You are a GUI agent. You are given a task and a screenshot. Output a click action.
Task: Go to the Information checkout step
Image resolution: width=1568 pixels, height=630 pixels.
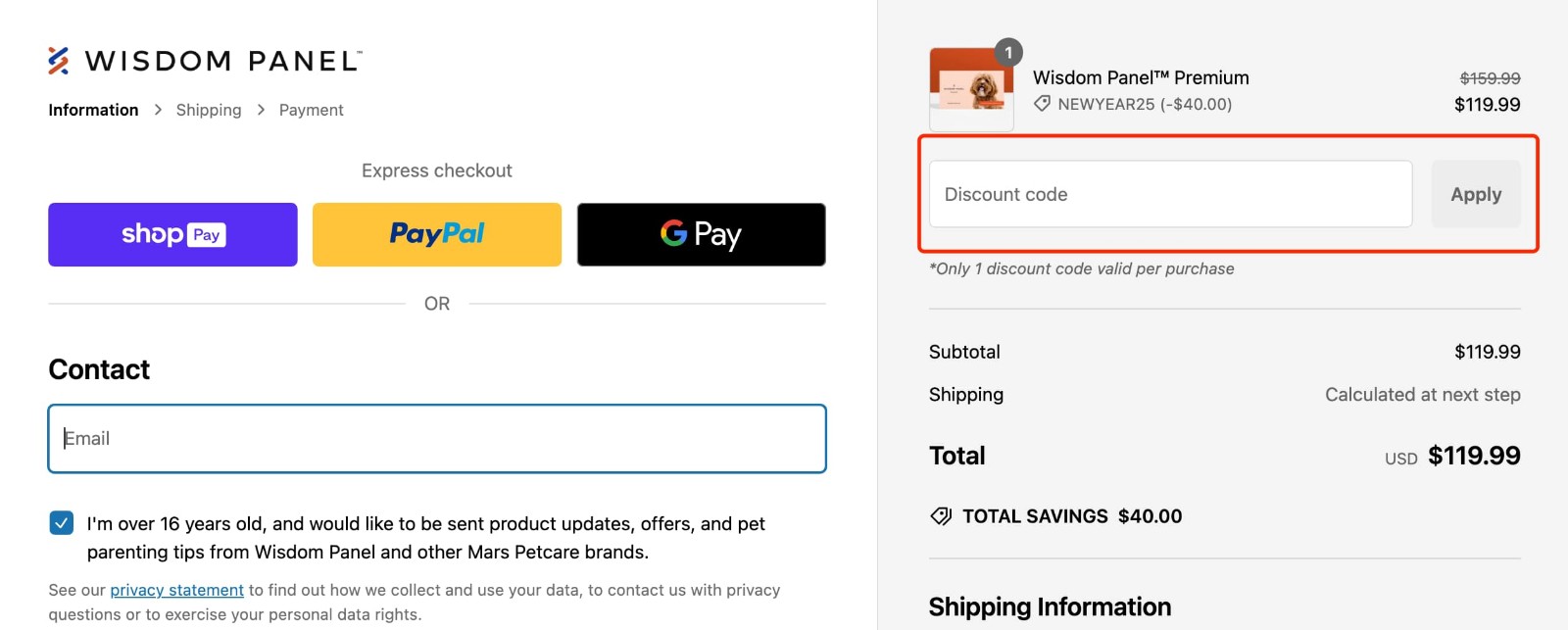coord(92,110)
